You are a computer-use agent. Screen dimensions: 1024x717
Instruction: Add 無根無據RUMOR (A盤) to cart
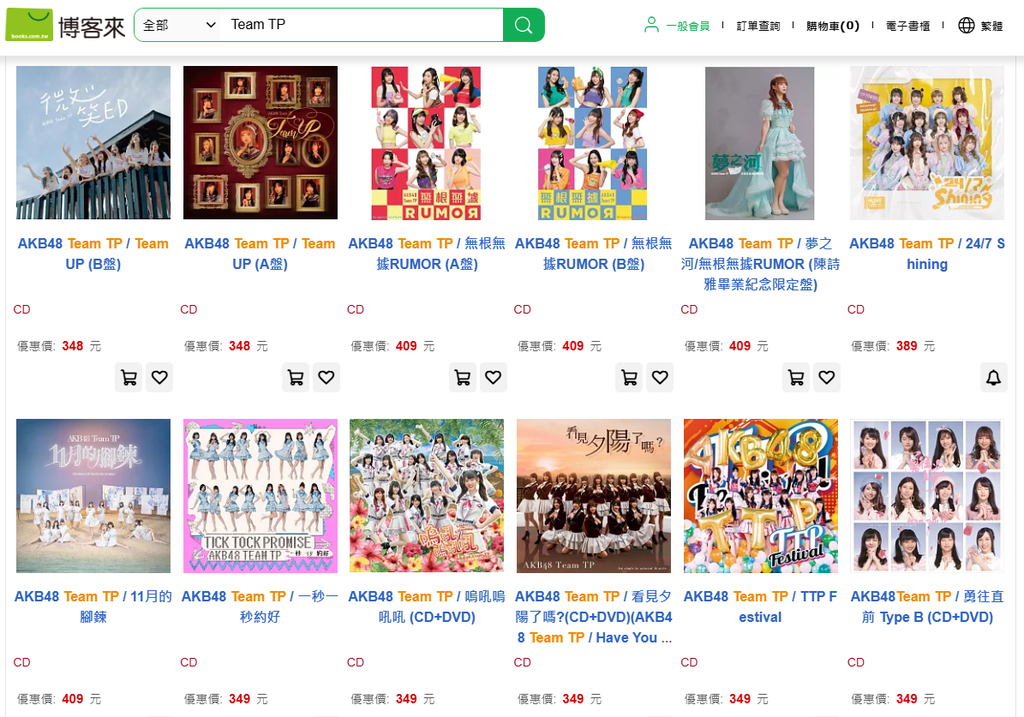click(x=462, y=377)
